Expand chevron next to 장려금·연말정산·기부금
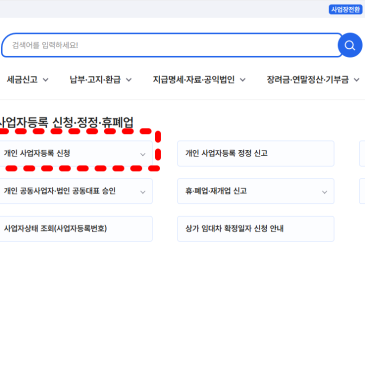This screenshot has width=365, height=365. (x=356, y=80)
